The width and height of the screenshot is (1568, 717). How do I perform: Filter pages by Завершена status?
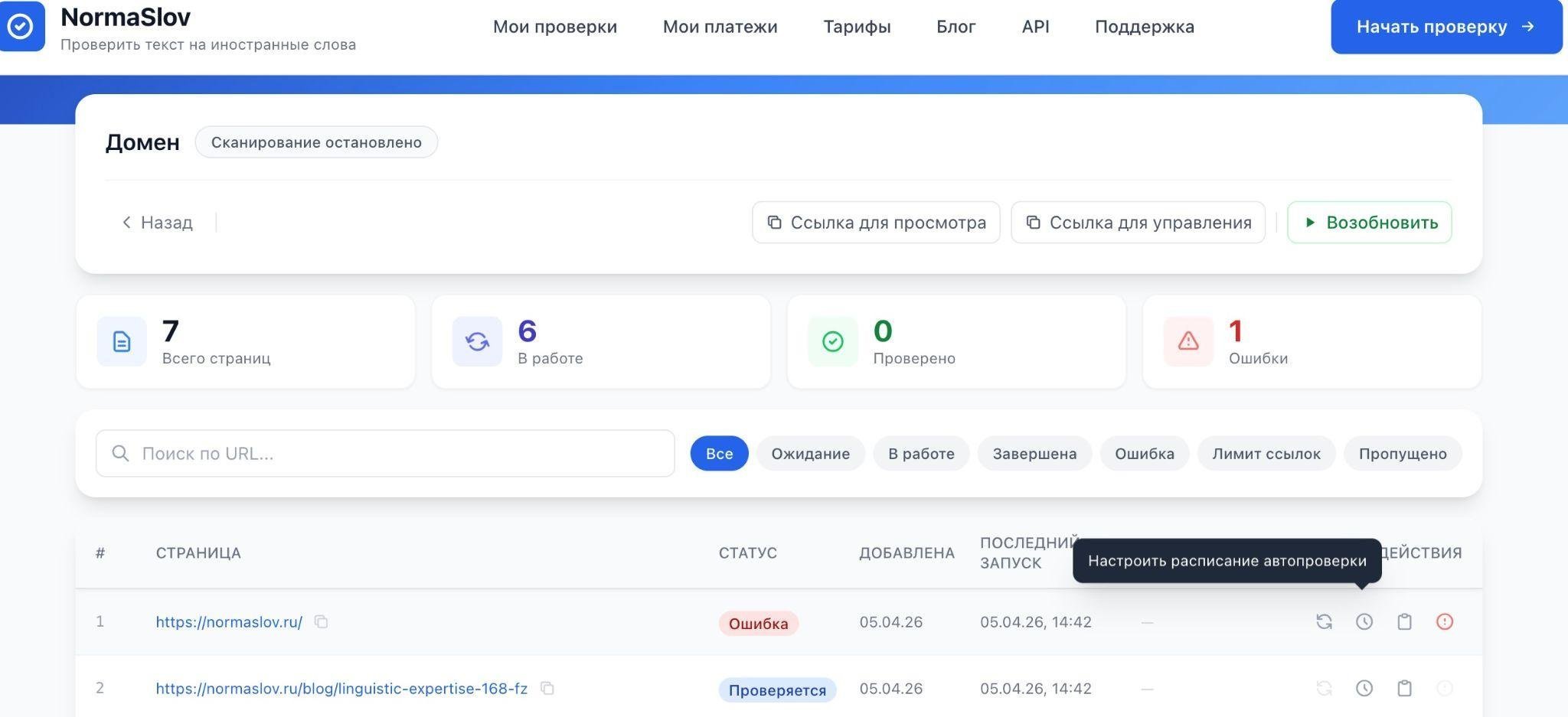[x=1034, y=453]
